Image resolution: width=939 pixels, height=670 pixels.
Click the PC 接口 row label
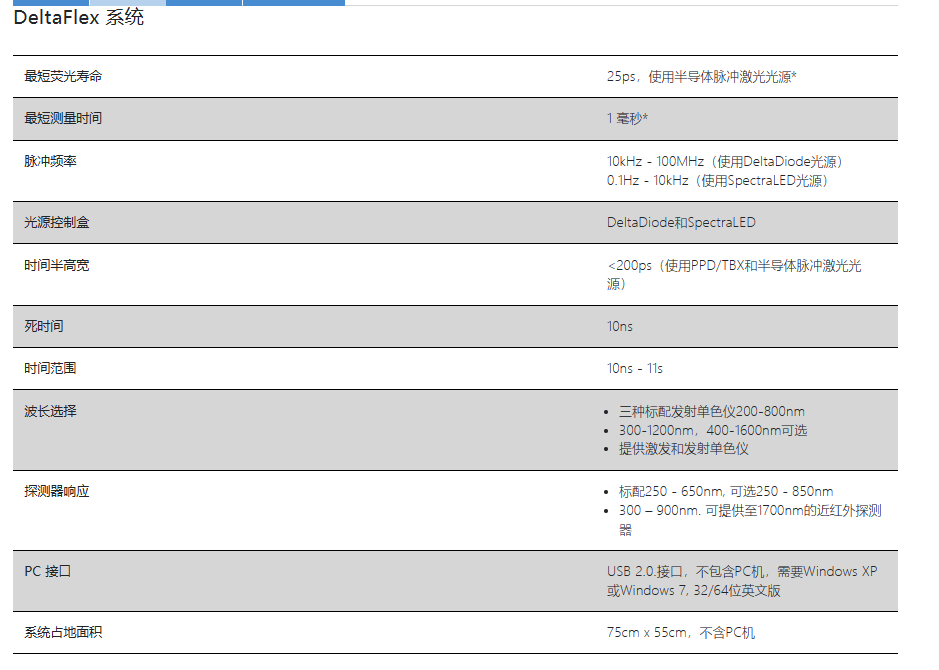47,572
